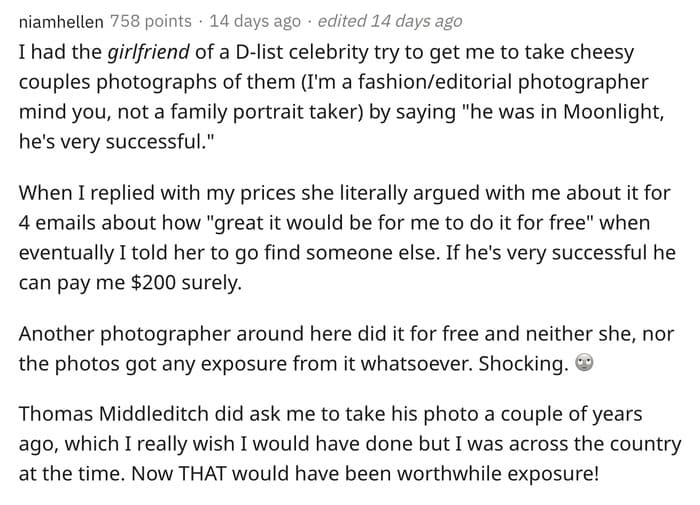This screenshot has height=505, width=700.
Task: Click the quoted phrase "he's very successful."
Action: coord(117,142)
